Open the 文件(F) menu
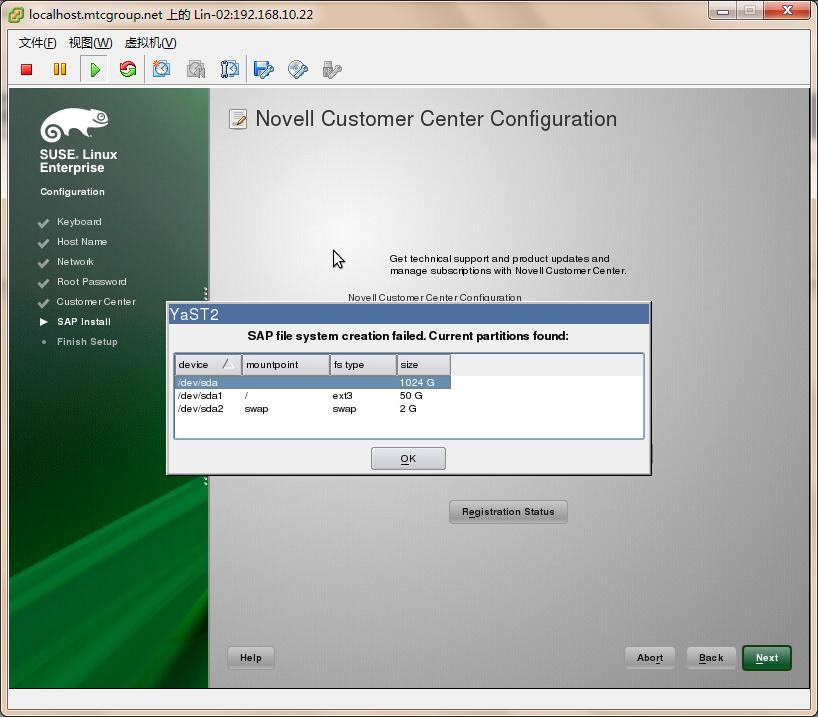Viewport: 818px width, 717px height. [x=38, y=43]
